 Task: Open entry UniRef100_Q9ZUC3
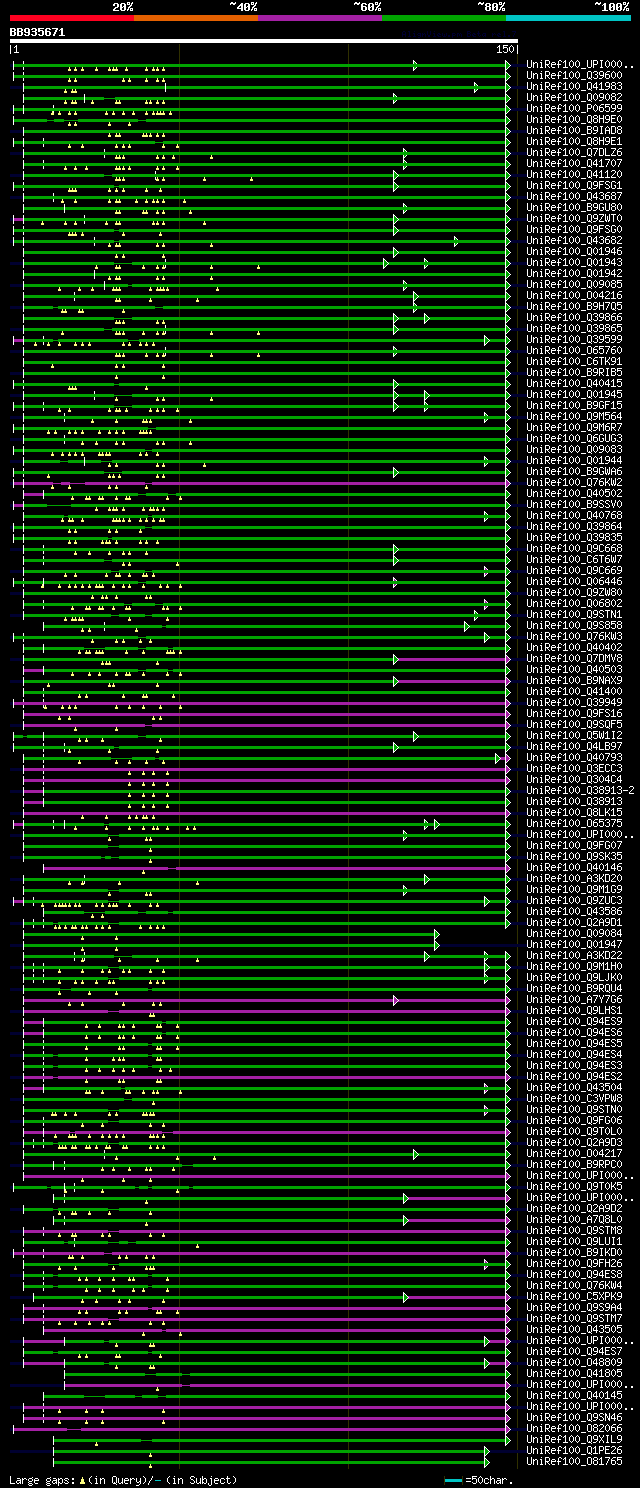(574, 901)
